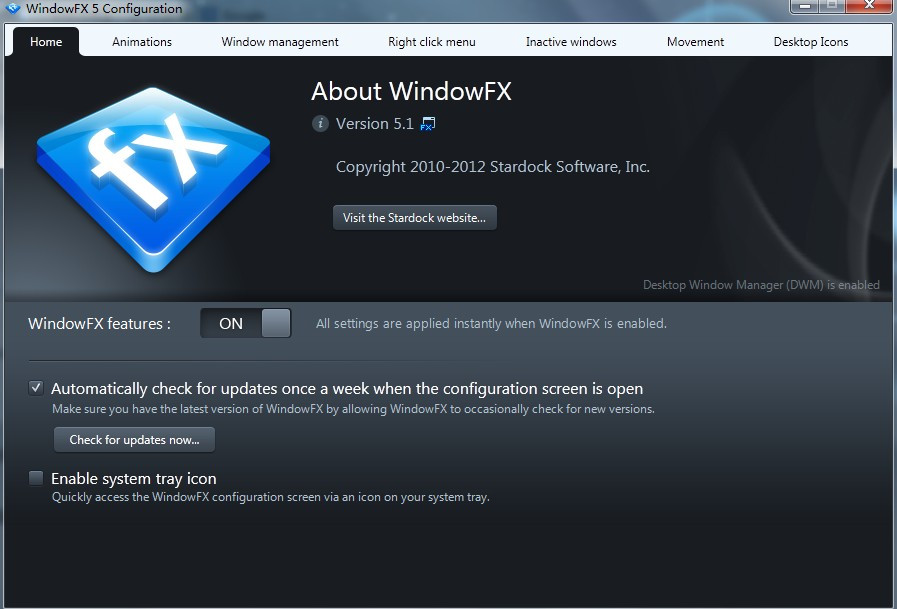The width and height of the screenshot is (897, 609).
Task: Switch to Window management settings
Action: point(279,41)
